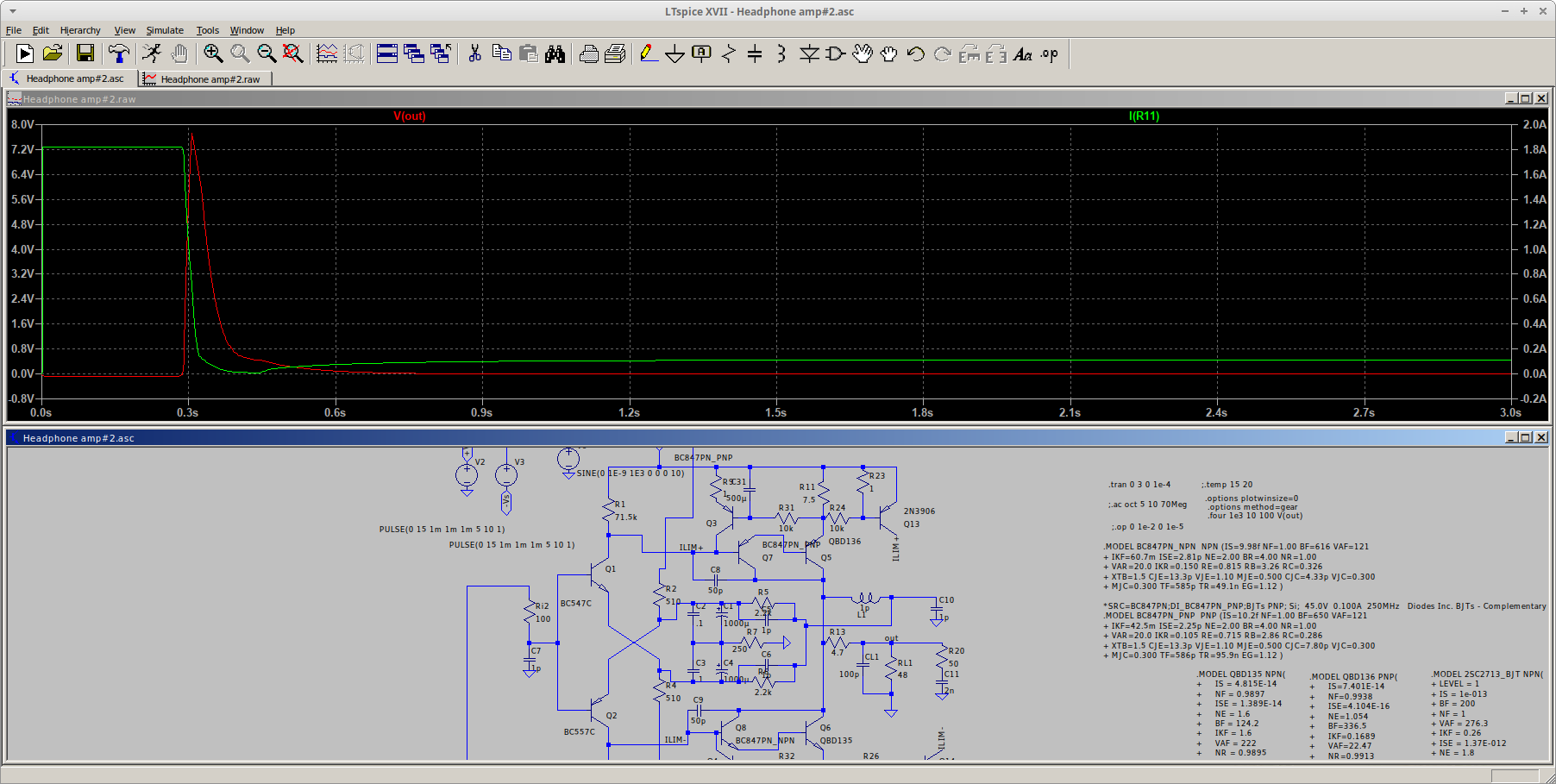The image size is (1556, 784).
Task: Tile windows using the stacked-bars icon
Action: pos(387,53)
